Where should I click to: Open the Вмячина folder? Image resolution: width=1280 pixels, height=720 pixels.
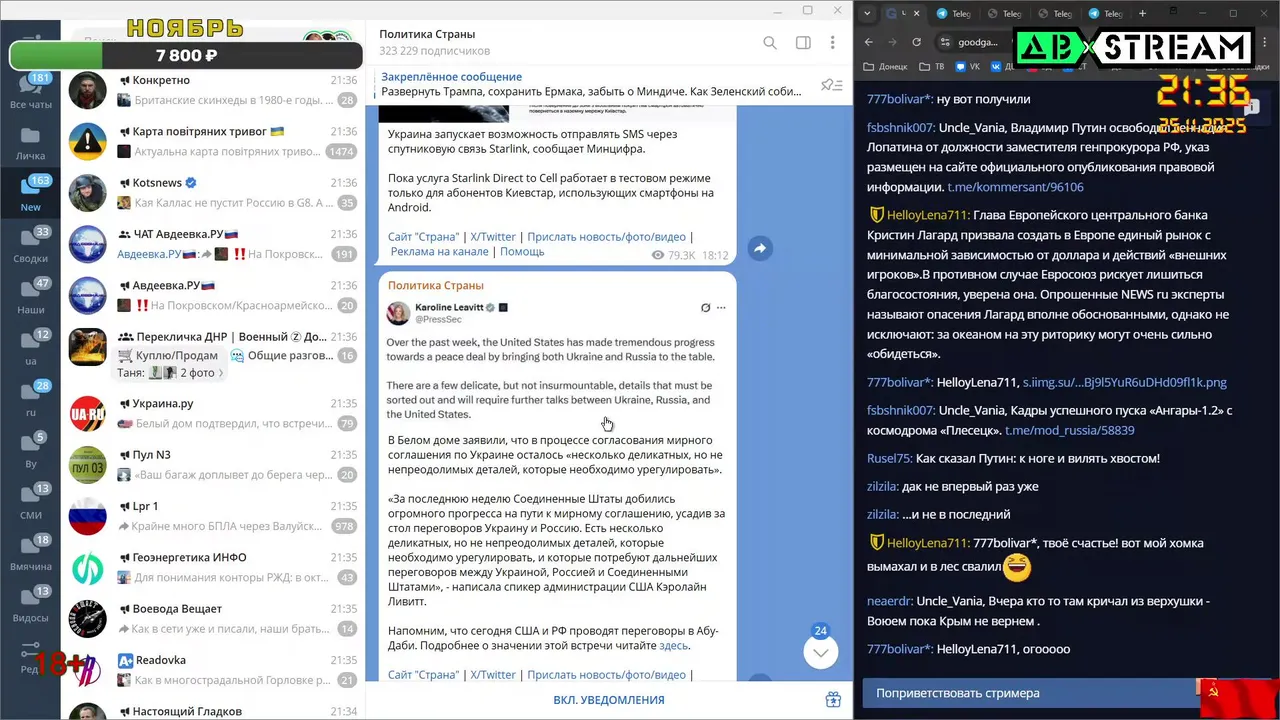click(30, 554)
